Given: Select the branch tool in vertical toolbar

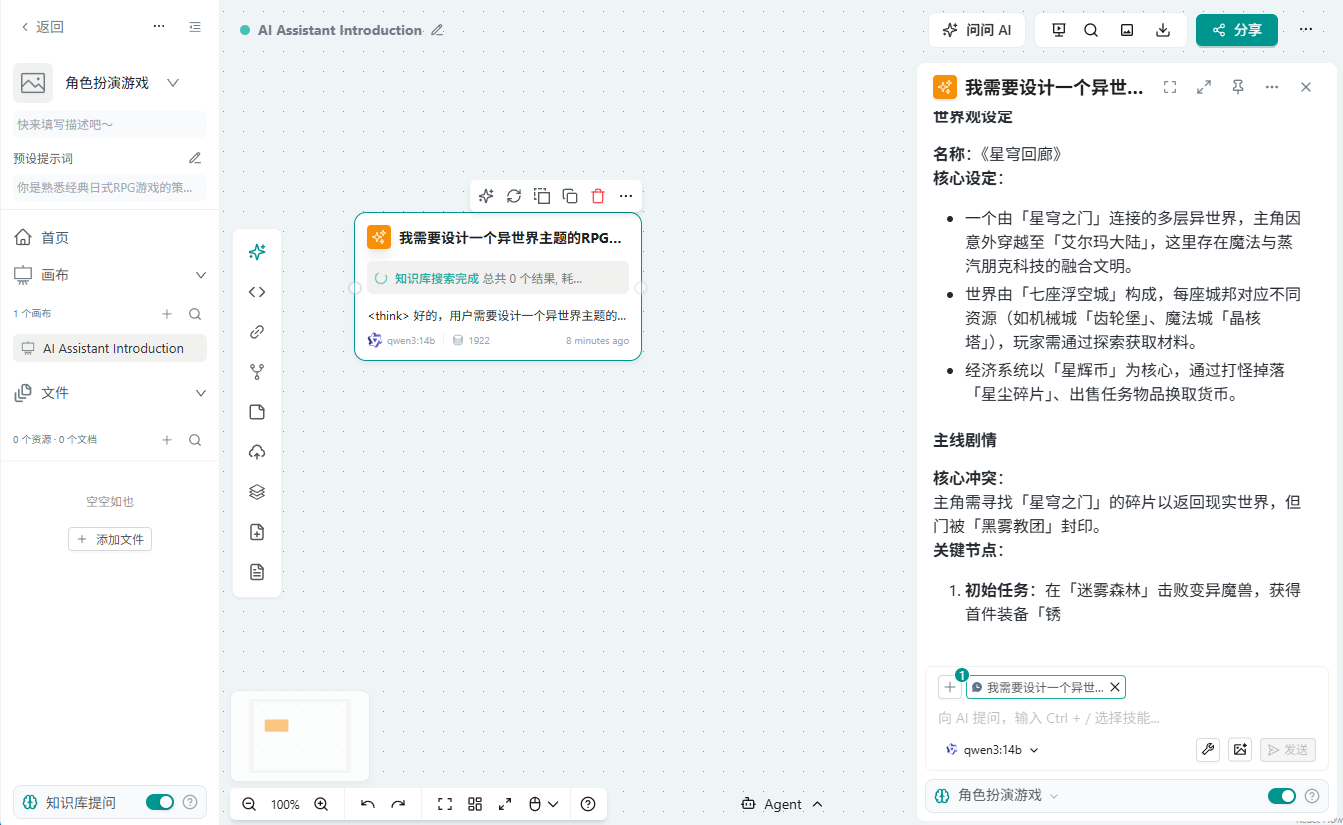Looking at the screenshot, I should pyautogui.click(x=257, y=372).
